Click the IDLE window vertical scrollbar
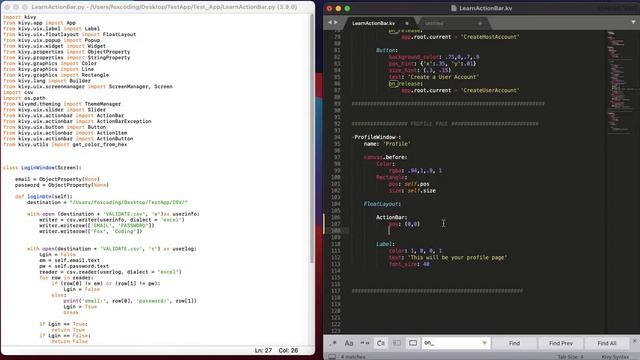Screen dimensions: 640x360 pos(312,139)
